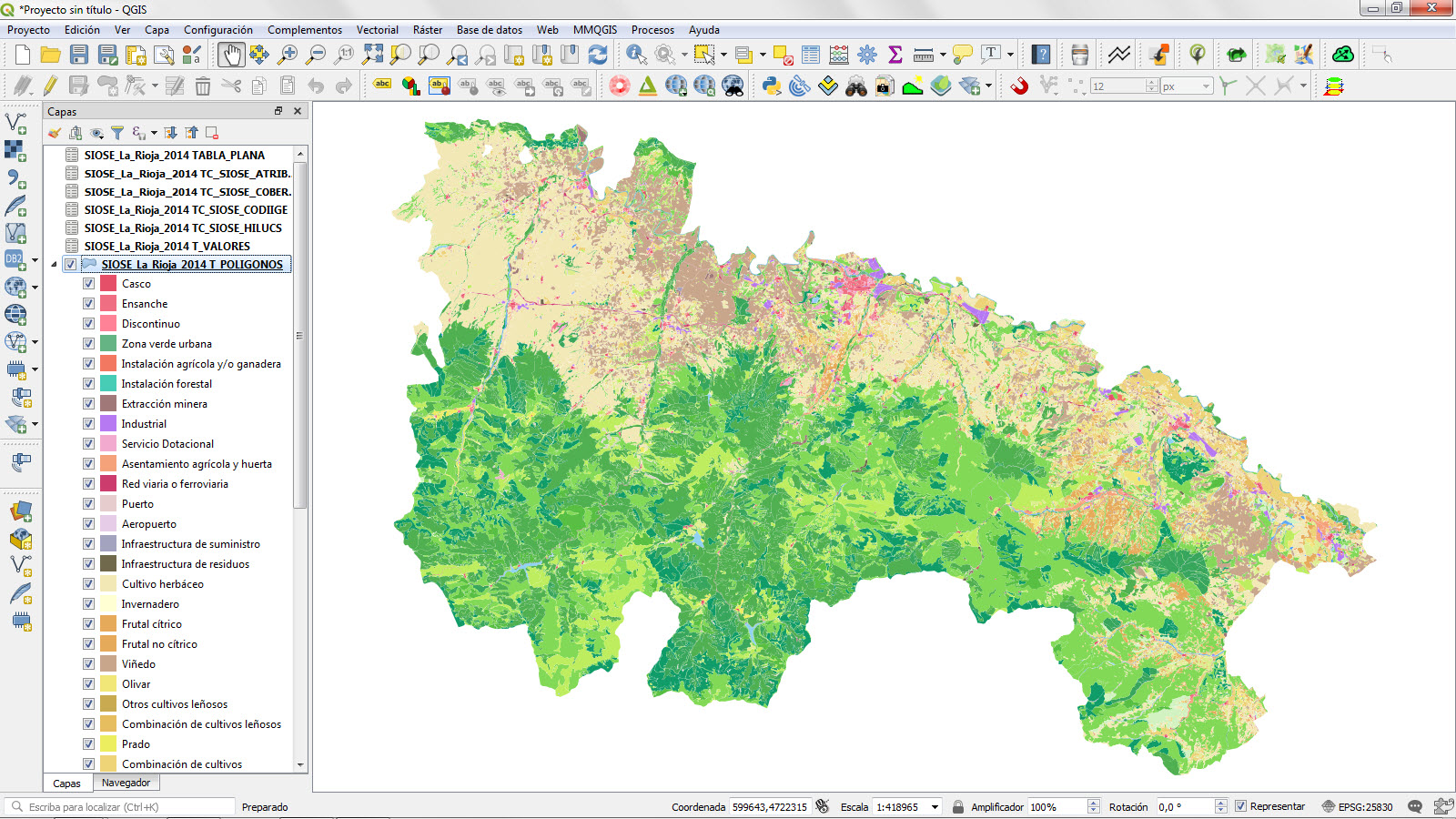The image size is (1456, 819).
Task: Filter legend with the funnel icon
Action: point(117,133)
